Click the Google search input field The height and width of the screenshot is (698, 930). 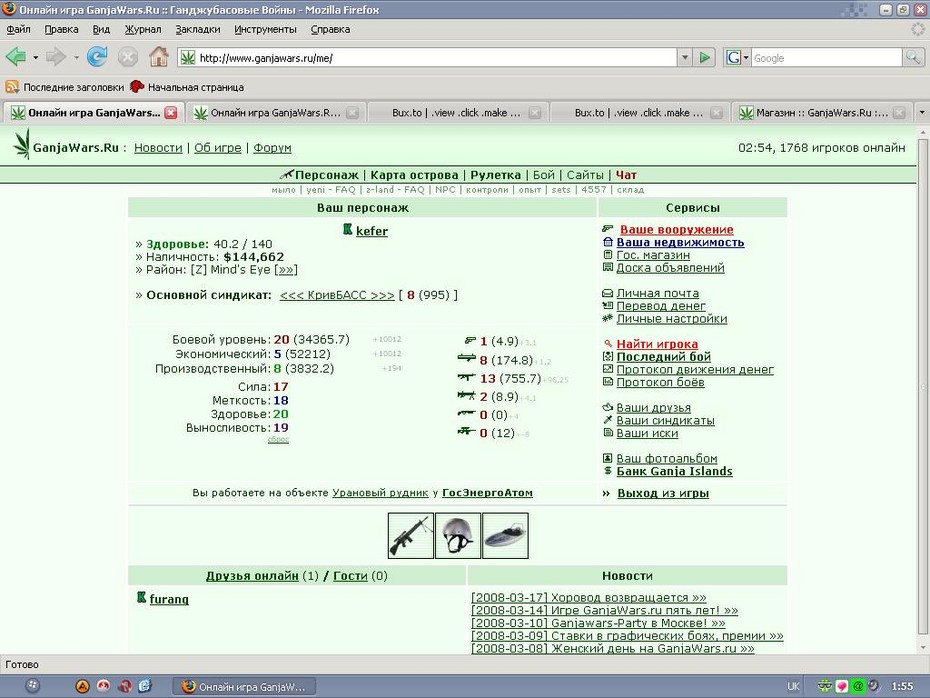coord(827,58)
